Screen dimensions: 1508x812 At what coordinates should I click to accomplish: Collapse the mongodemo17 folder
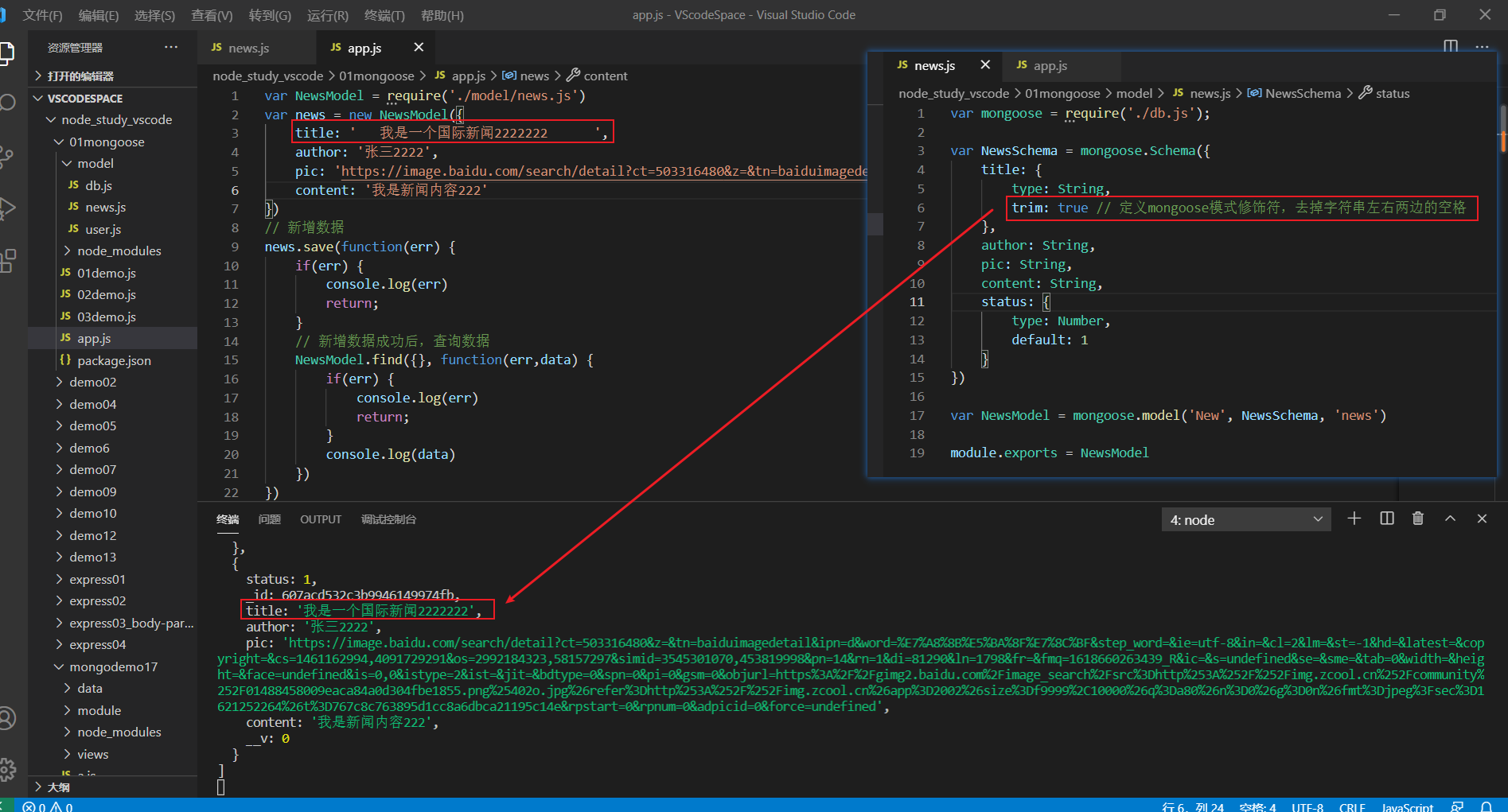112,667
